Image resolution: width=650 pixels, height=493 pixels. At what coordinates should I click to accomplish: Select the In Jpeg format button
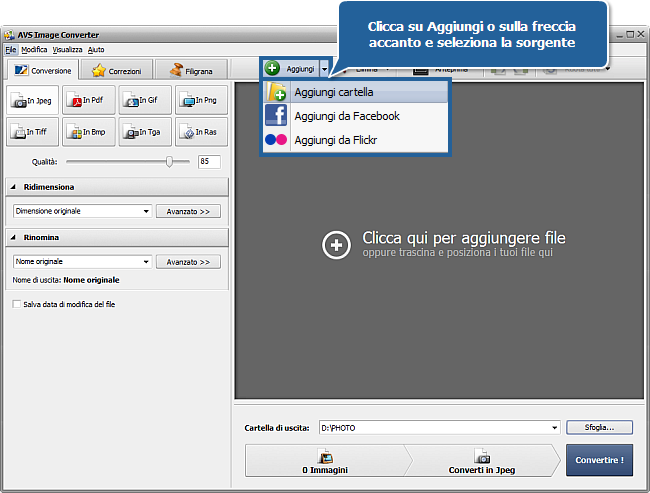tap(32, 100)
